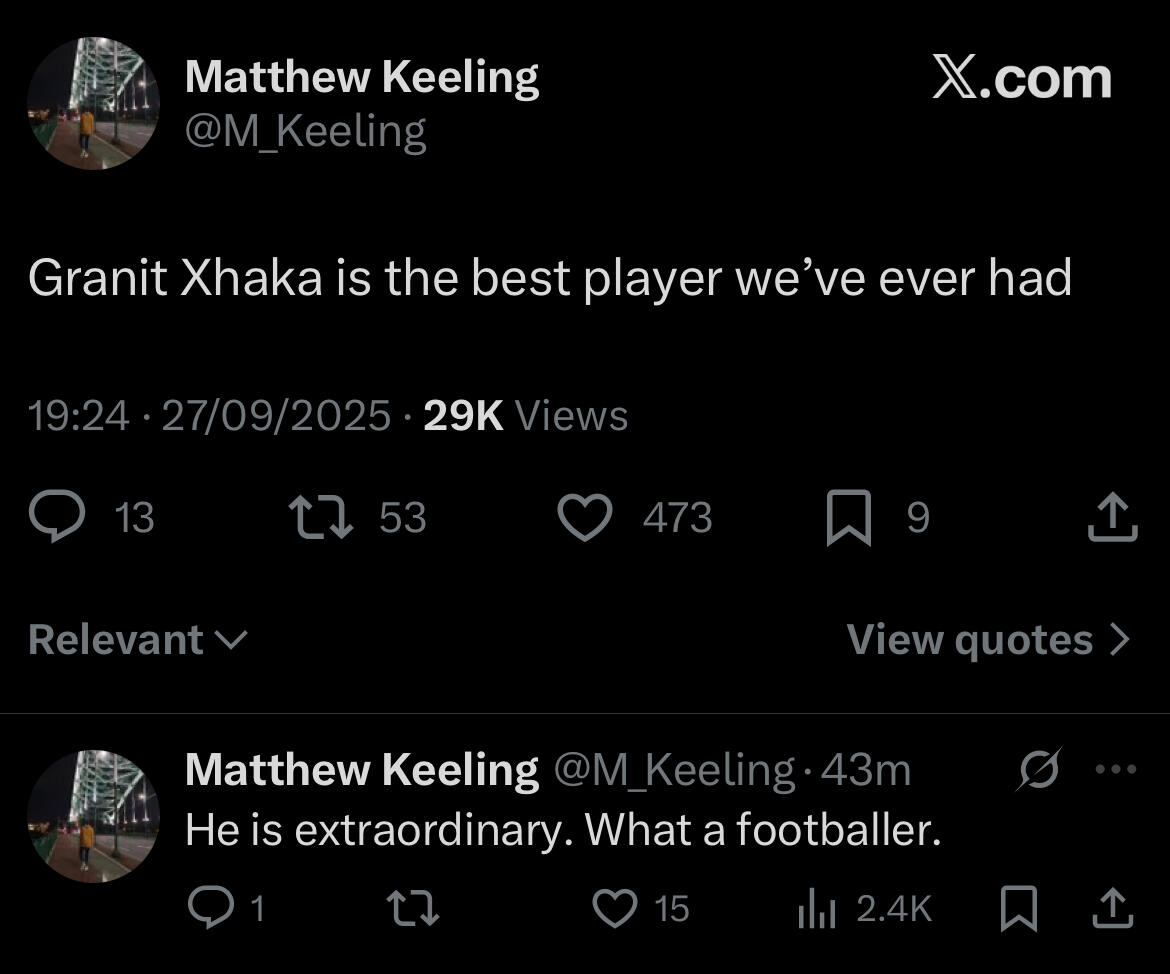Screen dimensions: 1170x974
Task: Click the Matthew Keeling name in header
Action: pyautogui.click(x=361, y=77)
